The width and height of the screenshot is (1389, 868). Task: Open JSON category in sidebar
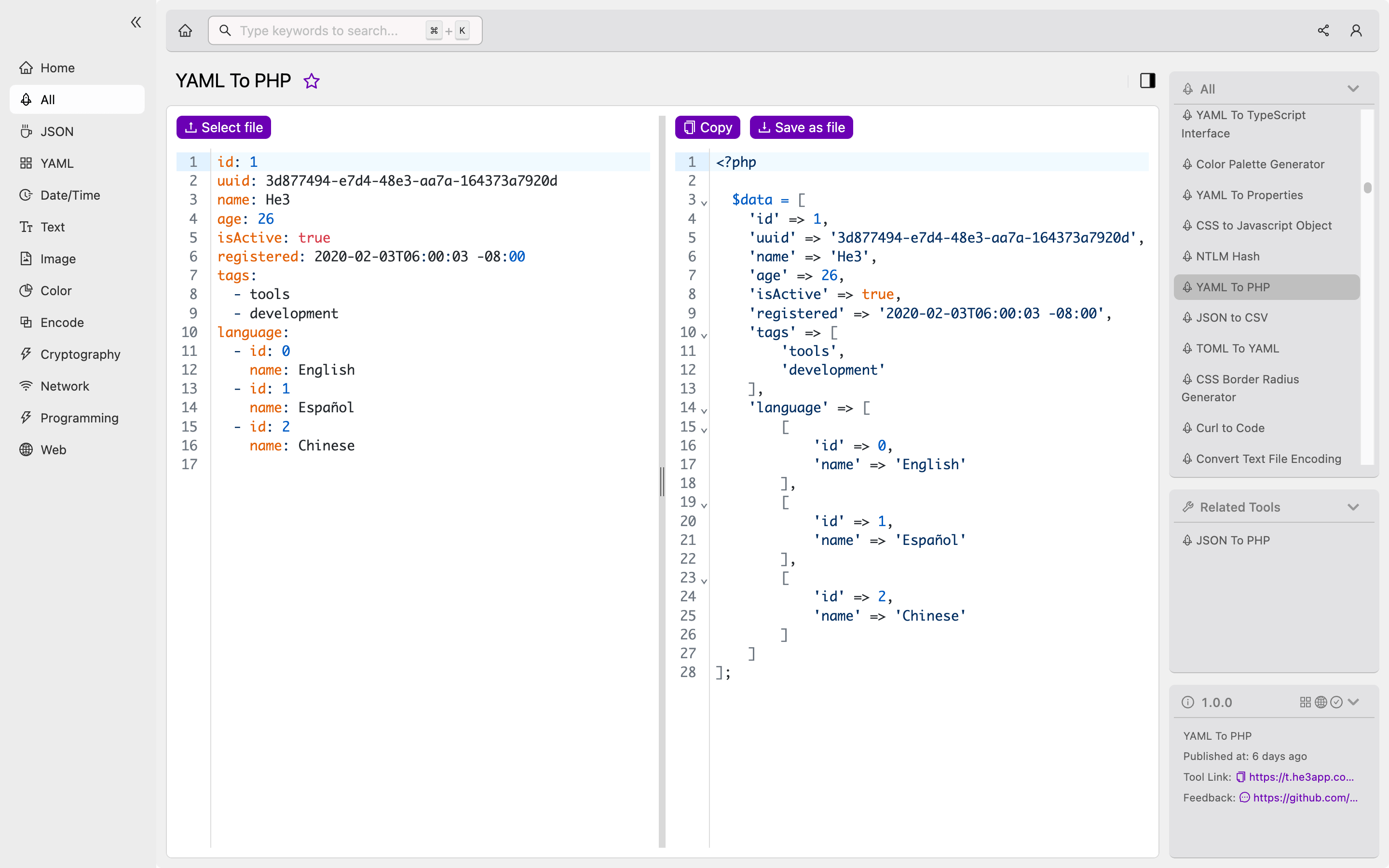point(77,132)
